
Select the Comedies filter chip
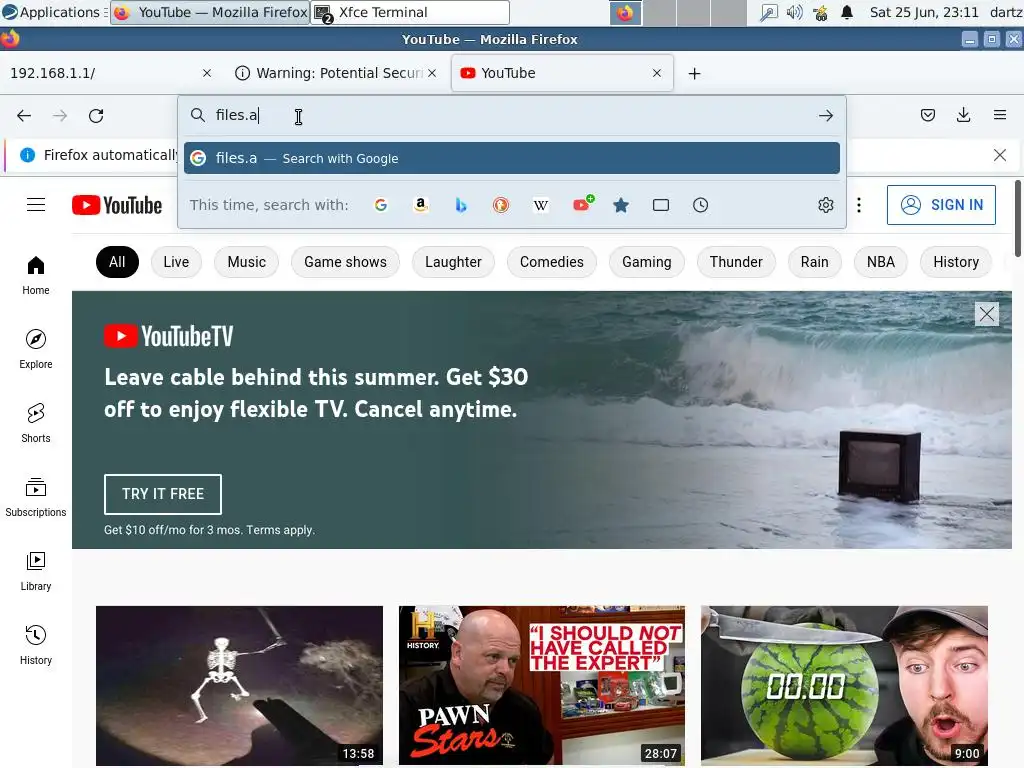(552, 262)
